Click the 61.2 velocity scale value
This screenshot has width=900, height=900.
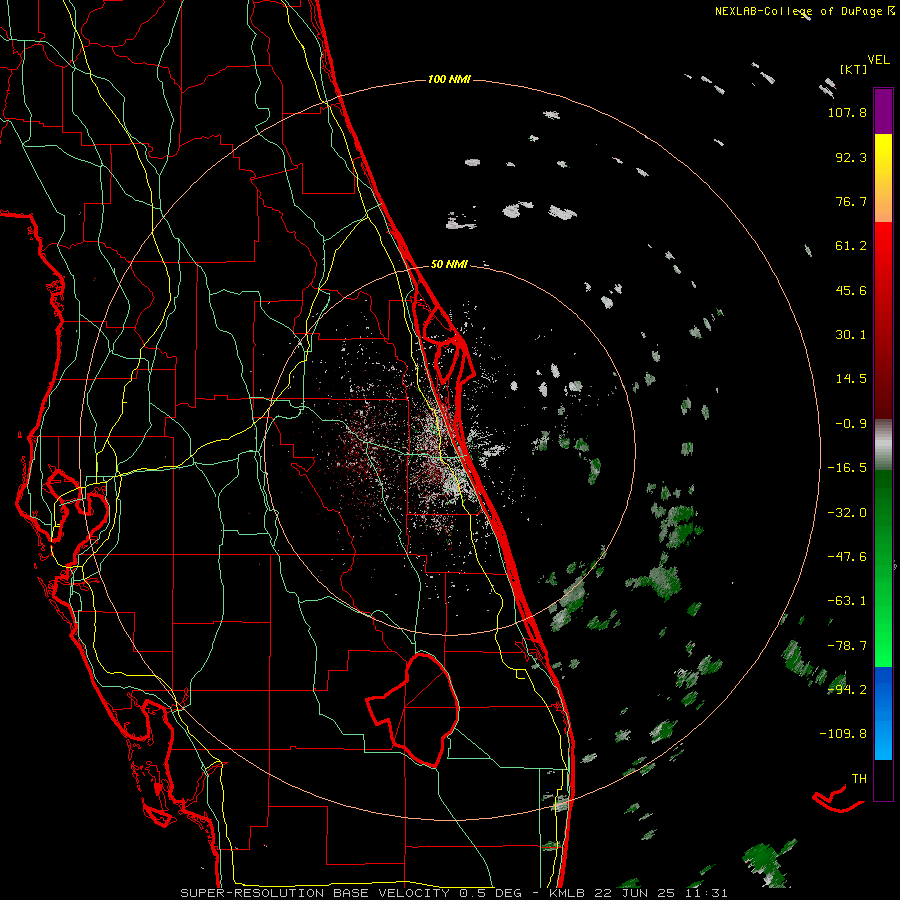(x=851, y=246)
